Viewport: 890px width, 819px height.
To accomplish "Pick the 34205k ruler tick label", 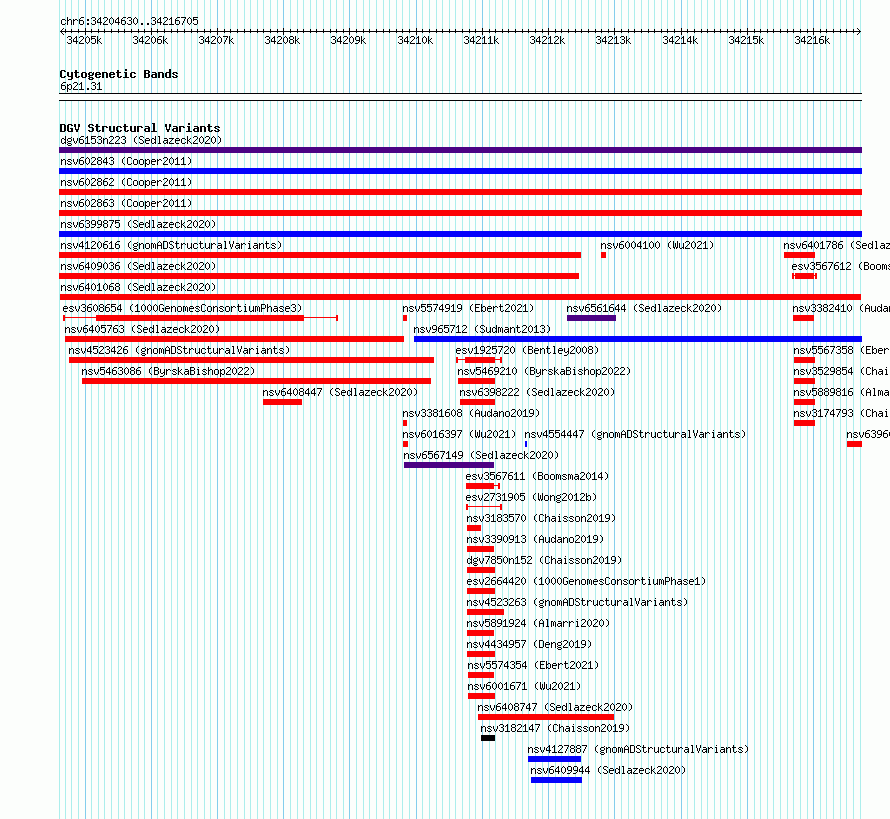I will click(84, 40).
